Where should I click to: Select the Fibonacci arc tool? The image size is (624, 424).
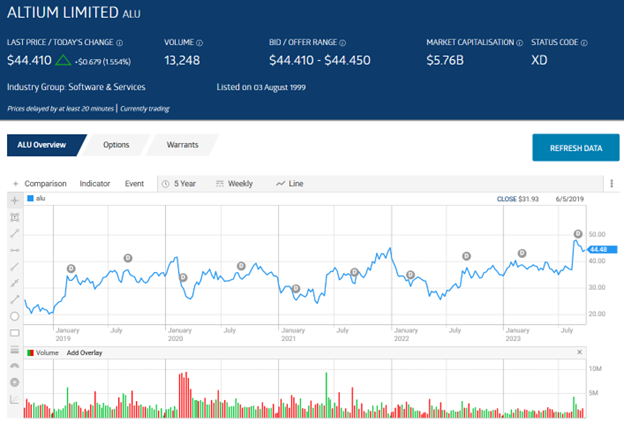point(15,366)
